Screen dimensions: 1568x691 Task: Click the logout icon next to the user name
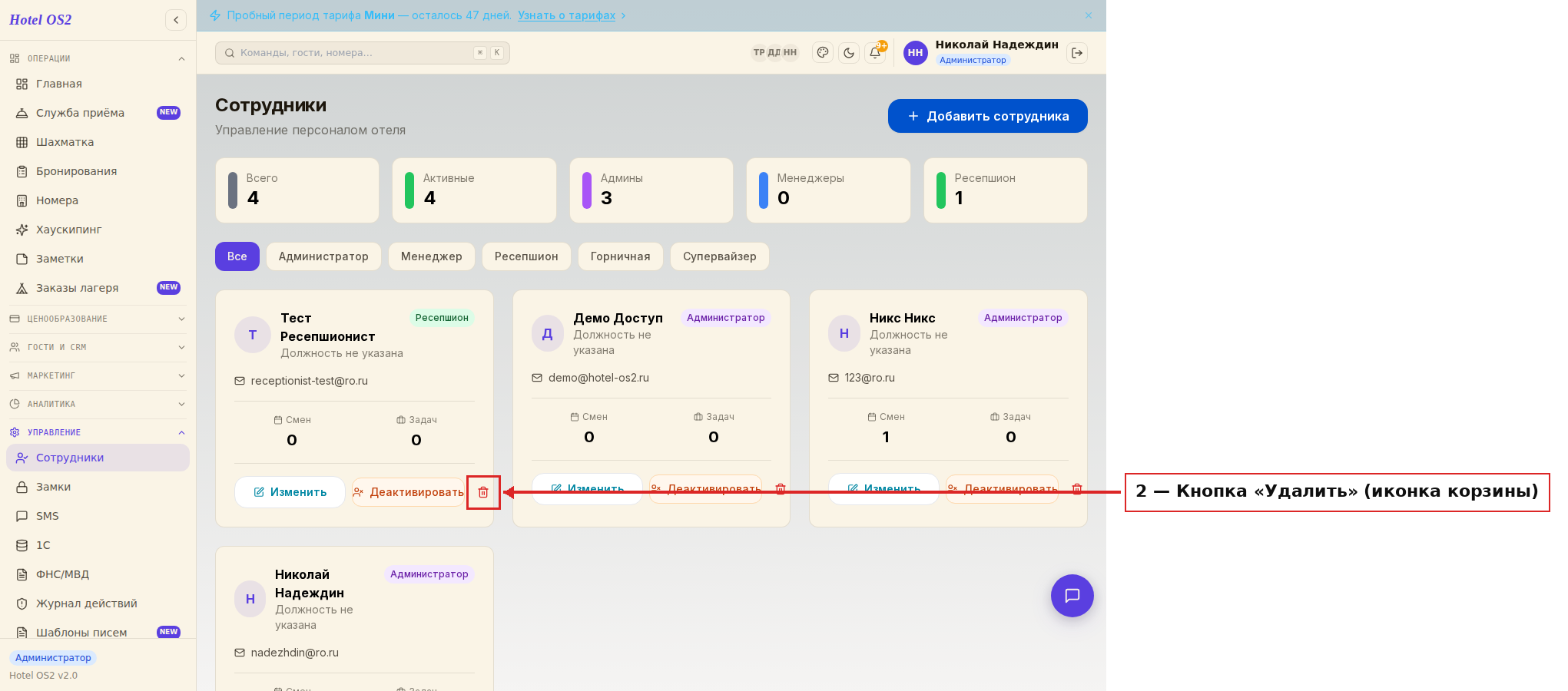pos(1077,53)
